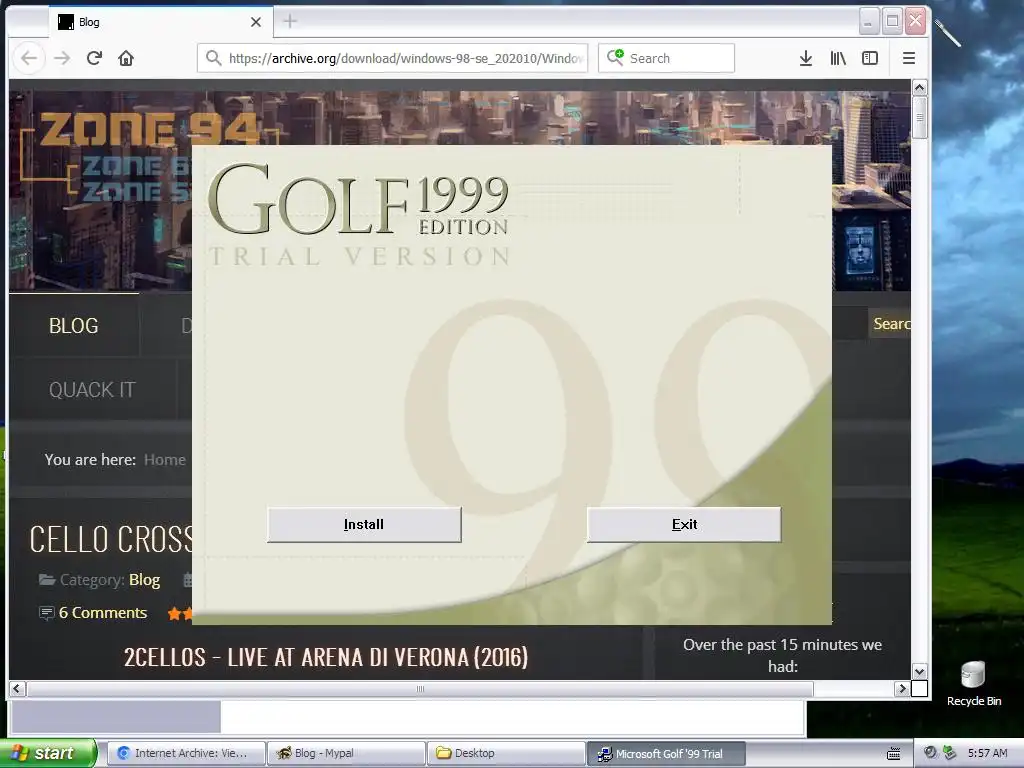Click the horizontal scrollbar right arrow

tap(902, 688)
